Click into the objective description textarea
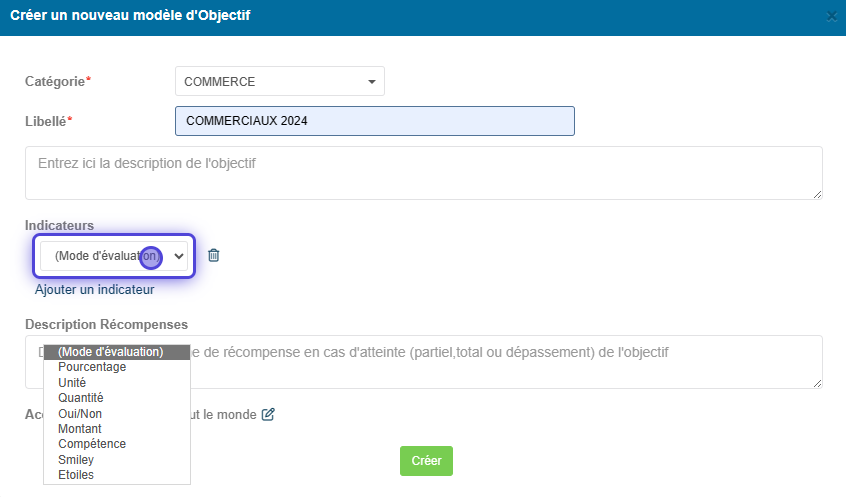This screenshot has width=846, height=497. [x=424, y=173]
